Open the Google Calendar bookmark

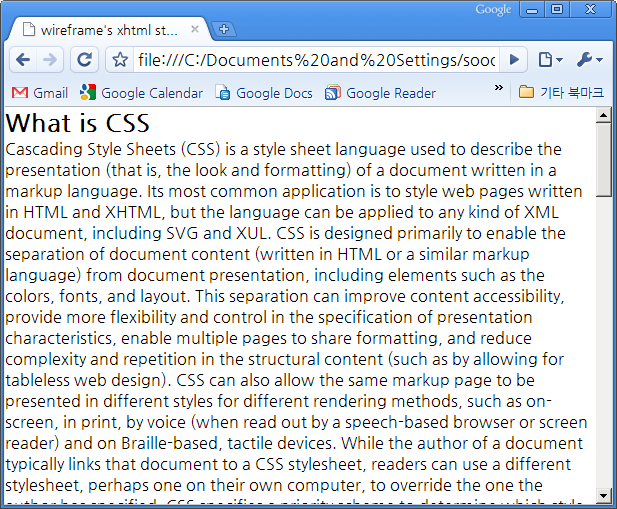[142, 93]
